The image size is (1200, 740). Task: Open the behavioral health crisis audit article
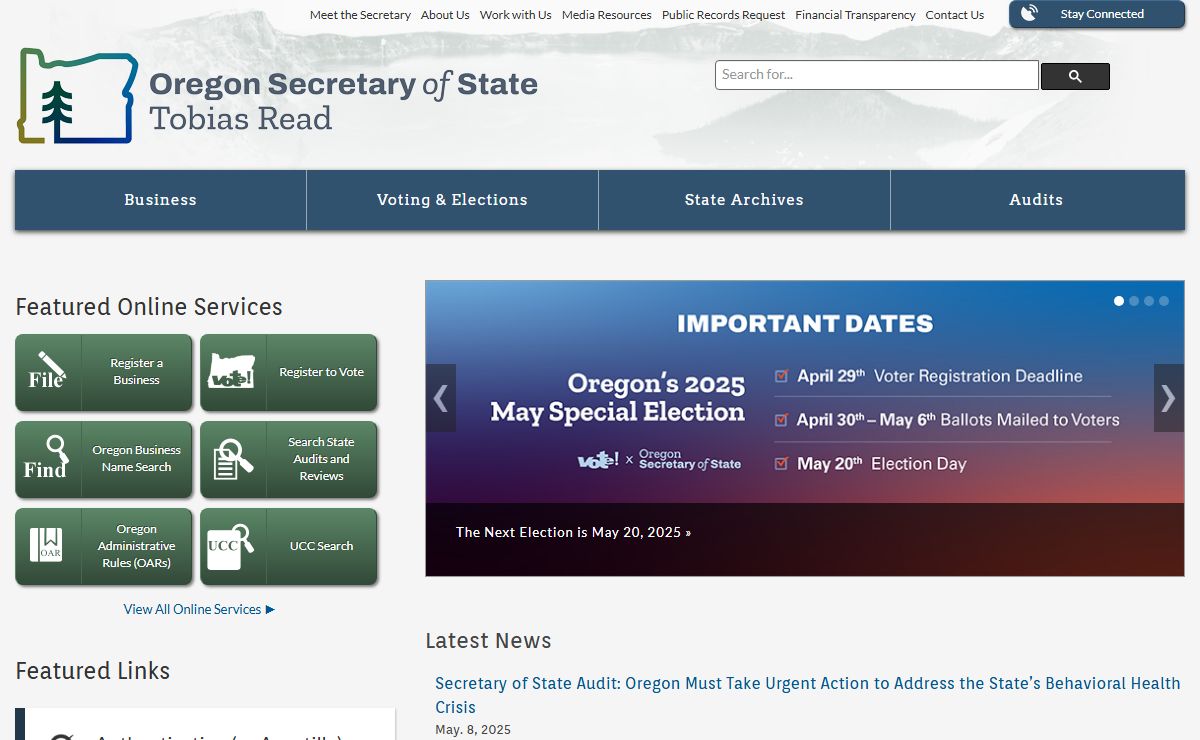tap(808, 695)
